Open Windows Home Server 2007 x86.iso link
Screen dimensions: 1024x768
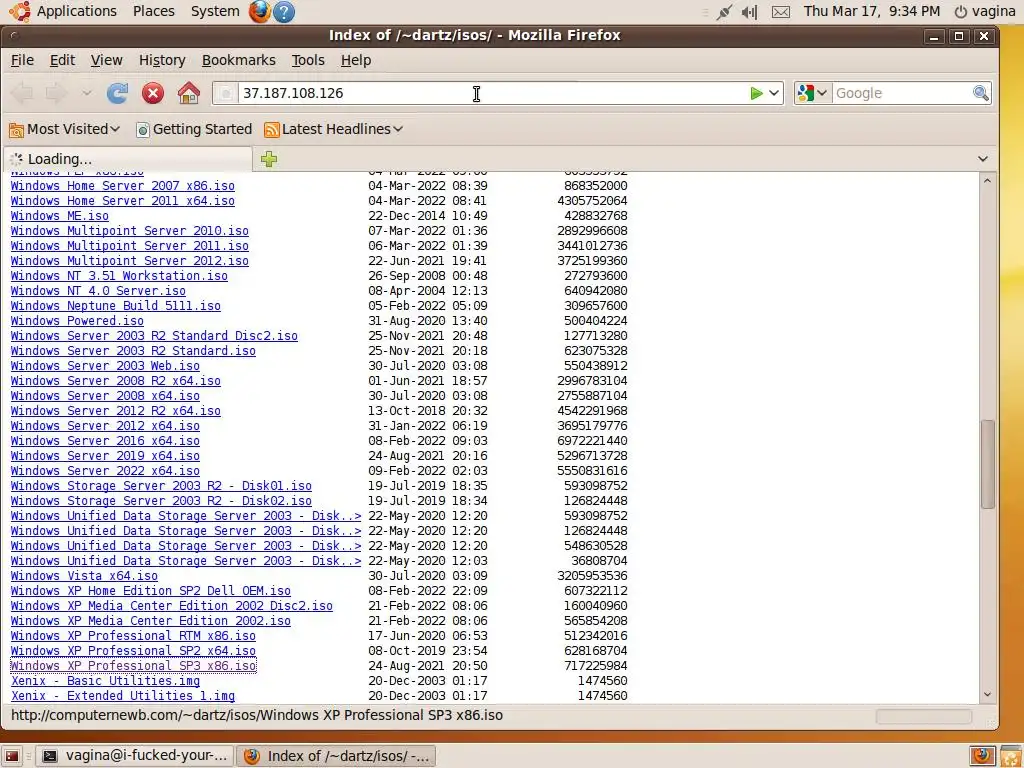pos(123,185)
